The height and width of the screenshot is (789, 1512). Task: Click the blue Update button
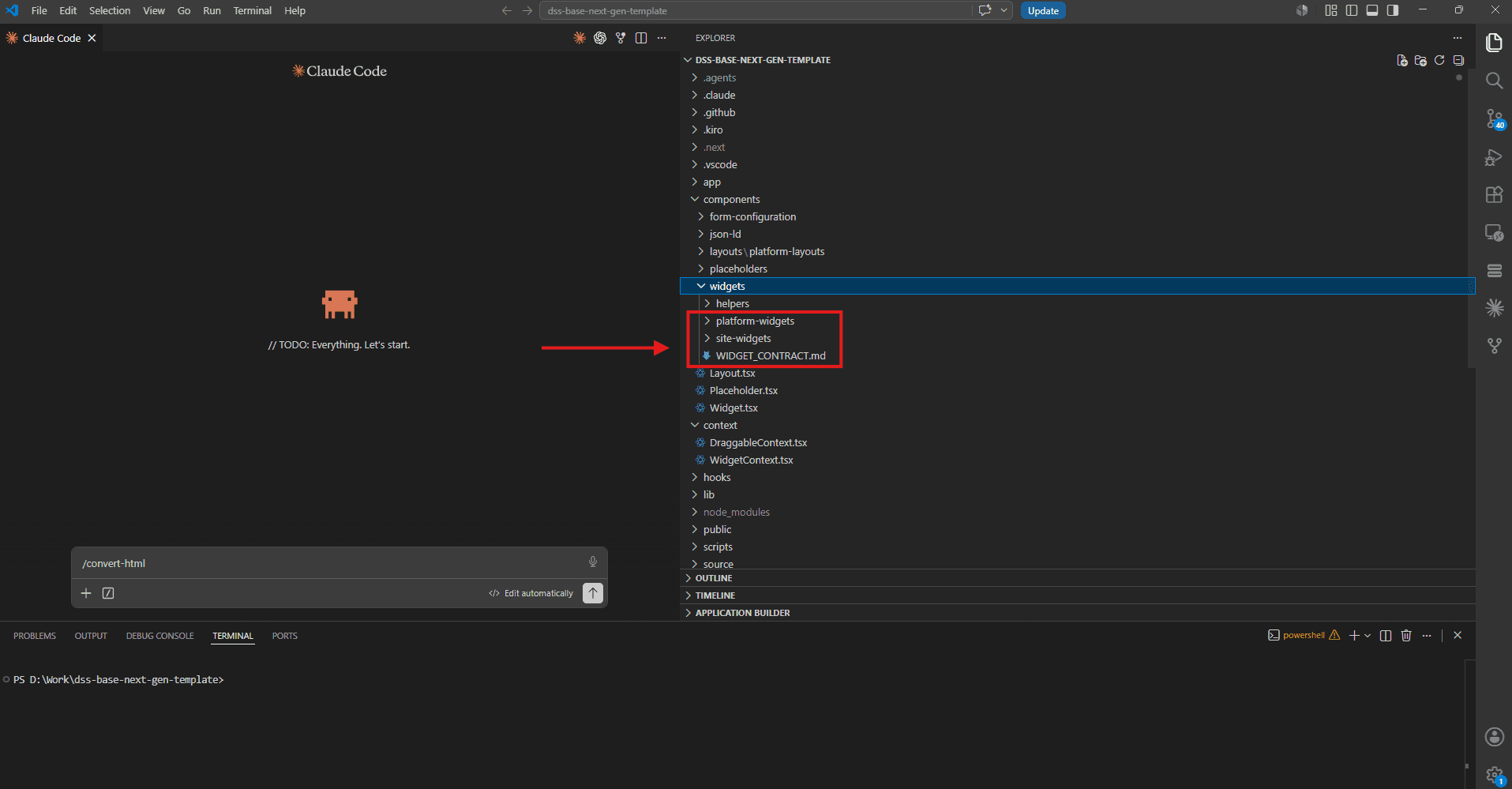click(1043, 10)
